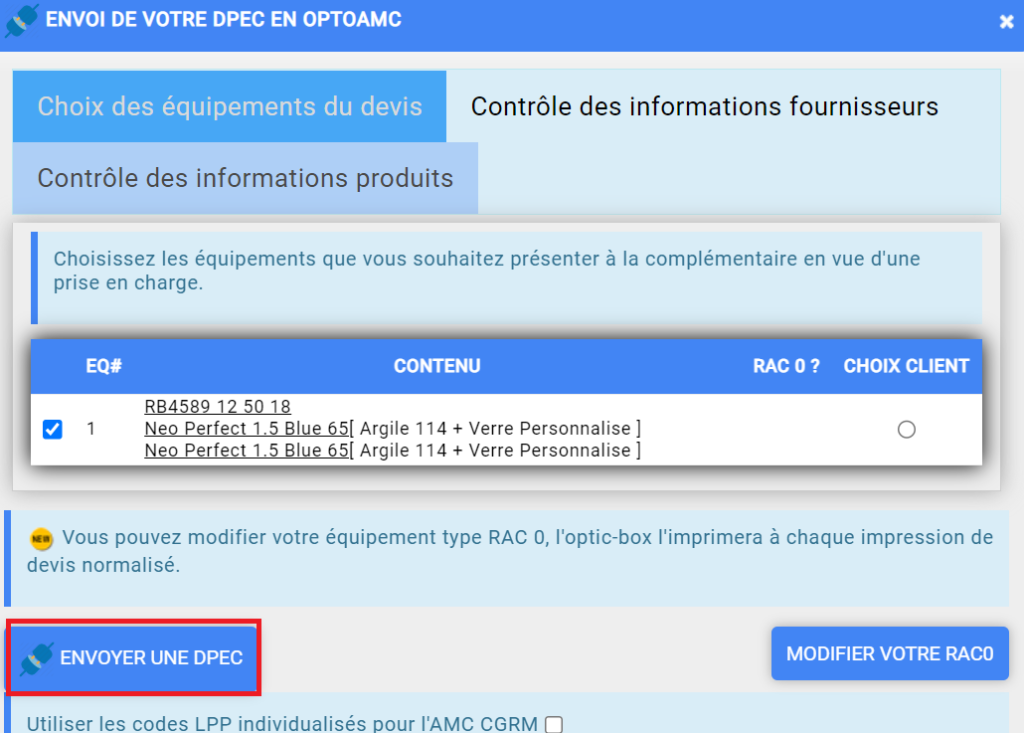Select the Choix Client radio button
The height and width of the screenshot is (733, 1024).
906,429
